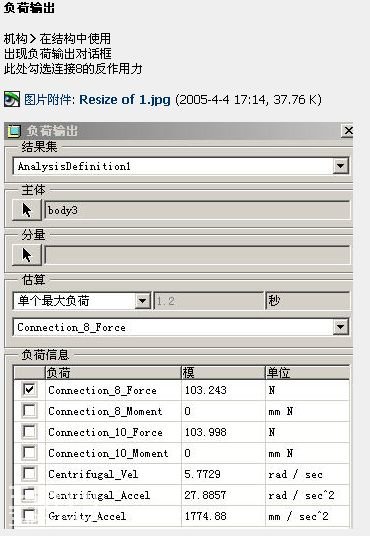The image size is (370, 536).
Task: Check the Centrifugal_Accel checkbox
Action: 29,495
